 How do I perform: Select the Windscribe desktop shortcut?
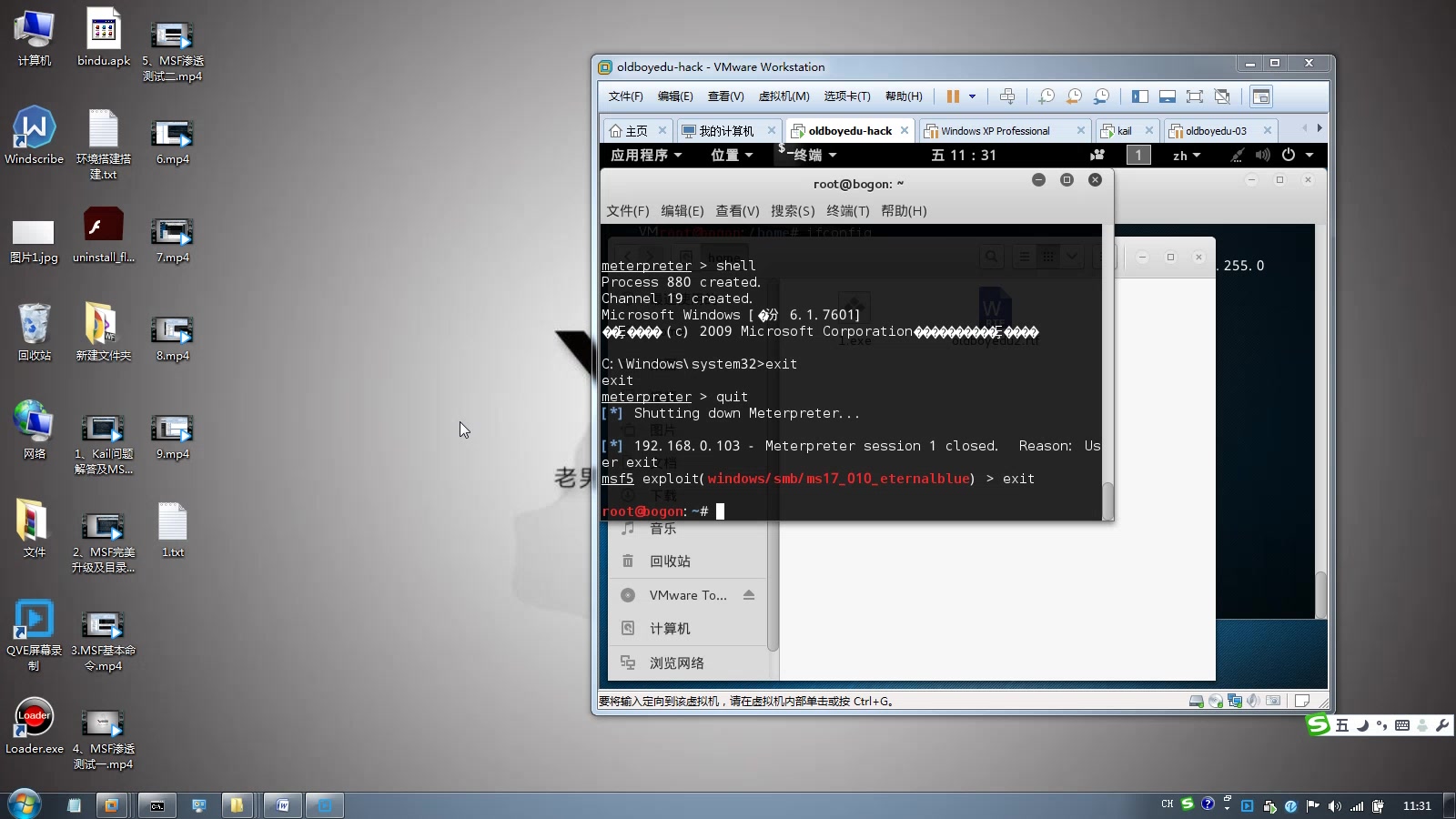coord(34,136)
